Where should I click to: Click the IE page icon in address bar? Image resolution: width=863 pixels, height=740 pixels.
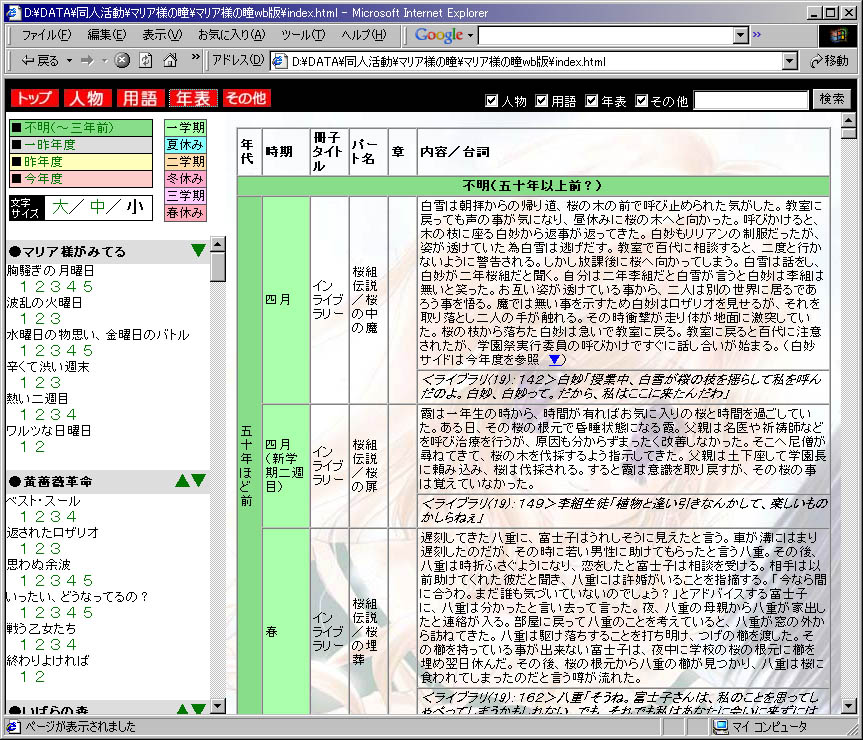pos(279,61)
